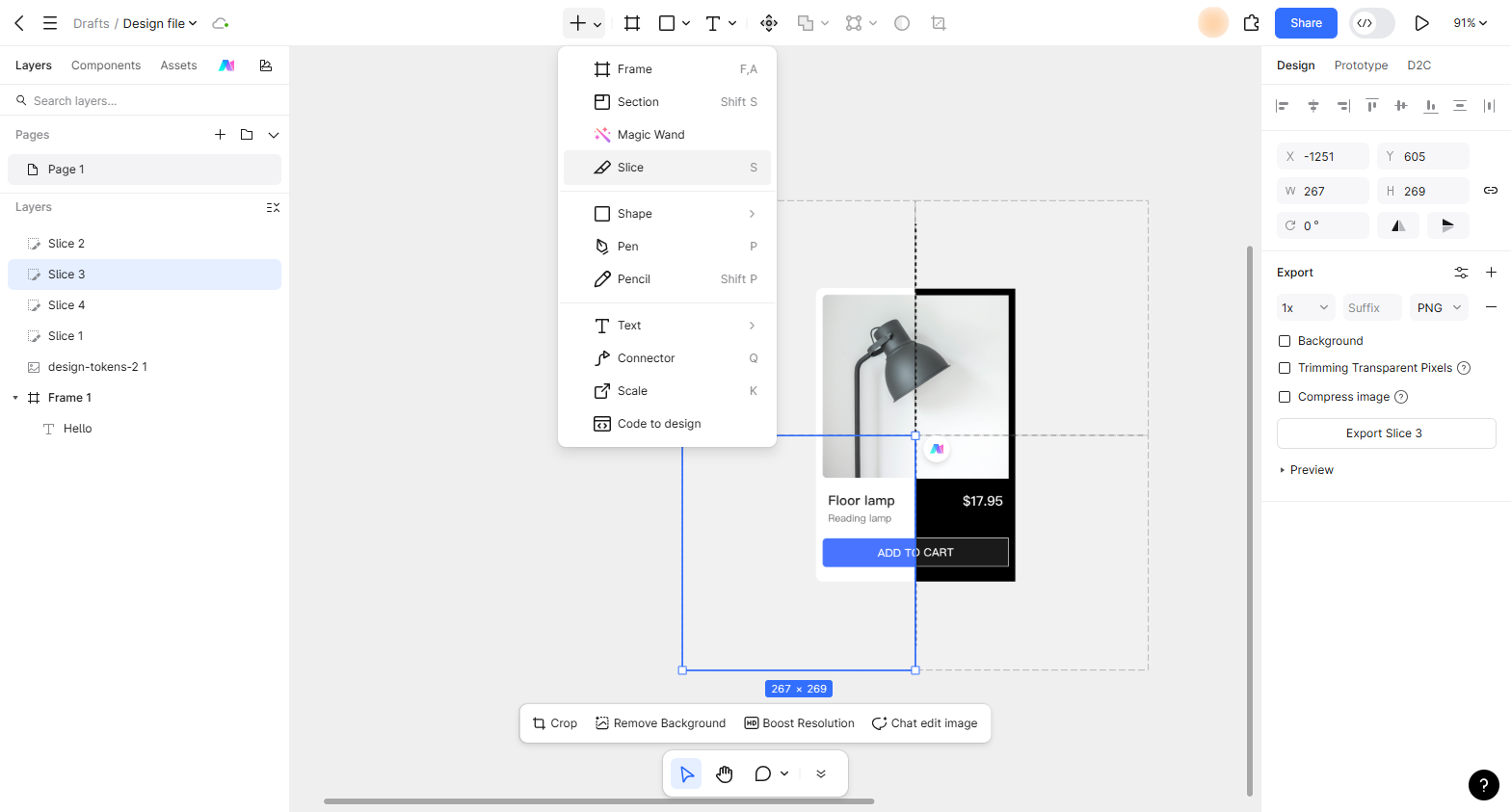
Task: Click Export Slice 3 button
Action: 1386,433
